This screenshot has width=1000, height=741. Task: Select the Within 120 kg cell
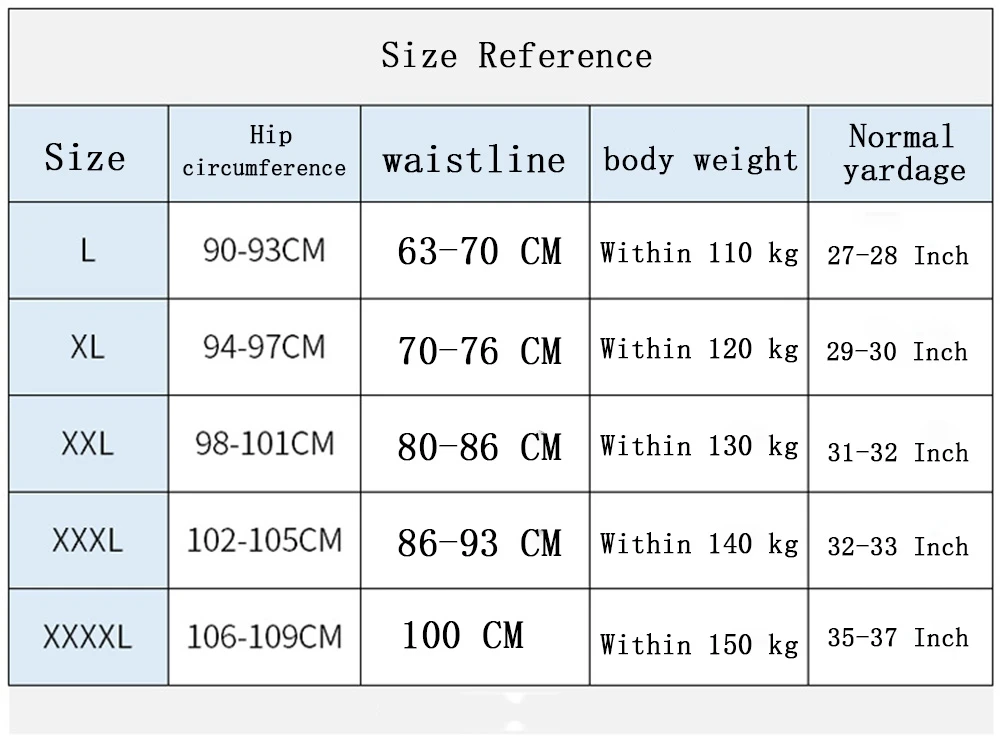[699, 349]
